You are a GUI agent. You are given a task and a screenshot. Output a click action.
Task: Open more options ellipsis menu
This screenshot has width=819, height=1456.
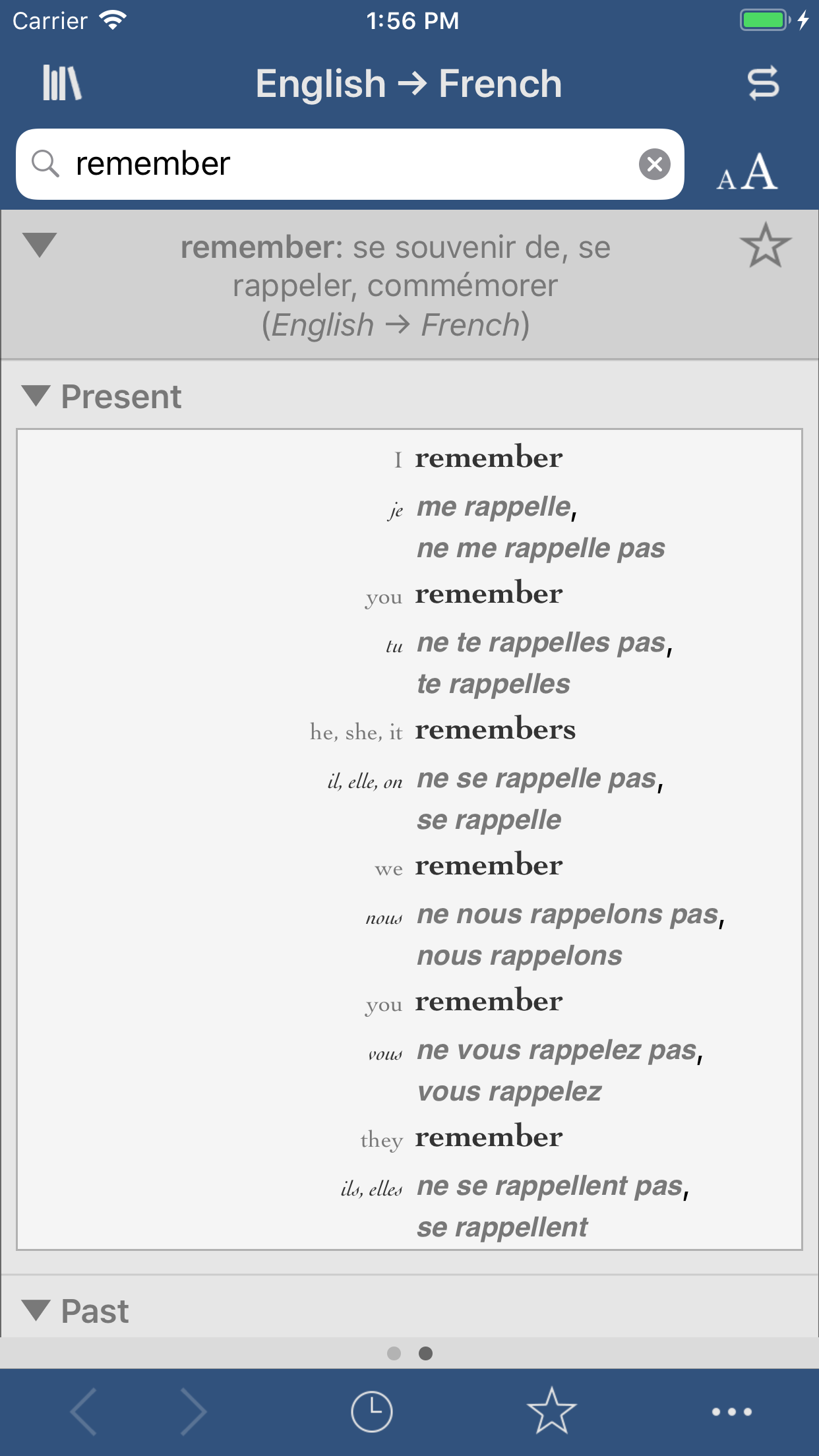[731, 1411]
